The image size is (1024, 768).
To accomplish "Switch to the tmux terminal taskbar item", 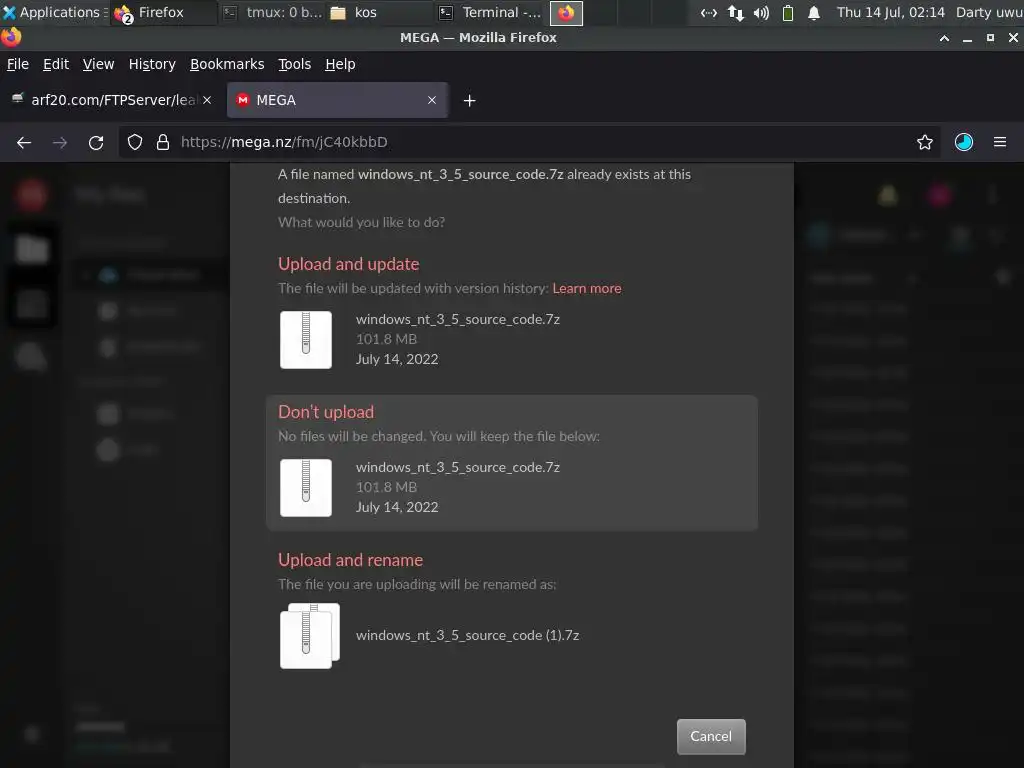I will point(272,12).
